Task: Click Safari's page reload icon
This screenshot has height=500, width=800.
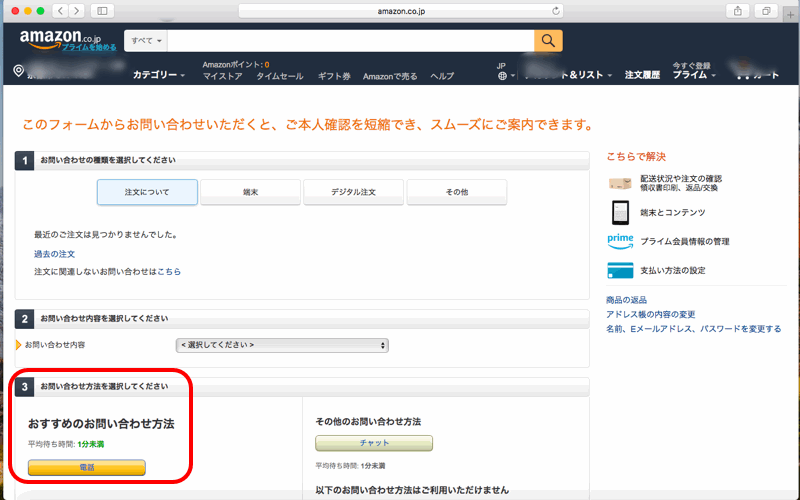Action: click(x=556, y=10)
